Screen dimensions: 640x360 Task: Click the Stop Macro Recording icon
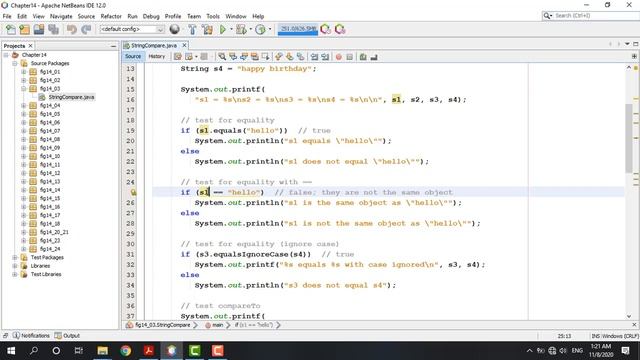point(349,57)
